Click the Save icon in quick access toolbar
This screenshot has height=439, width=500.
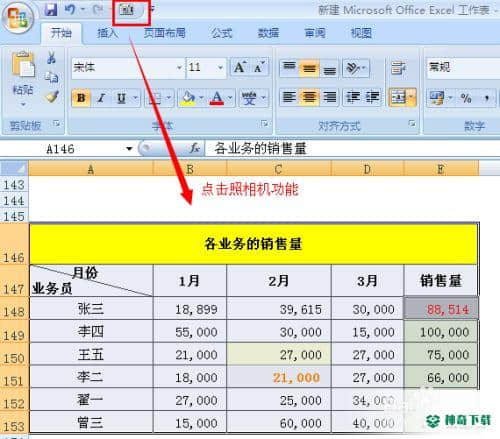pos(51,10)
